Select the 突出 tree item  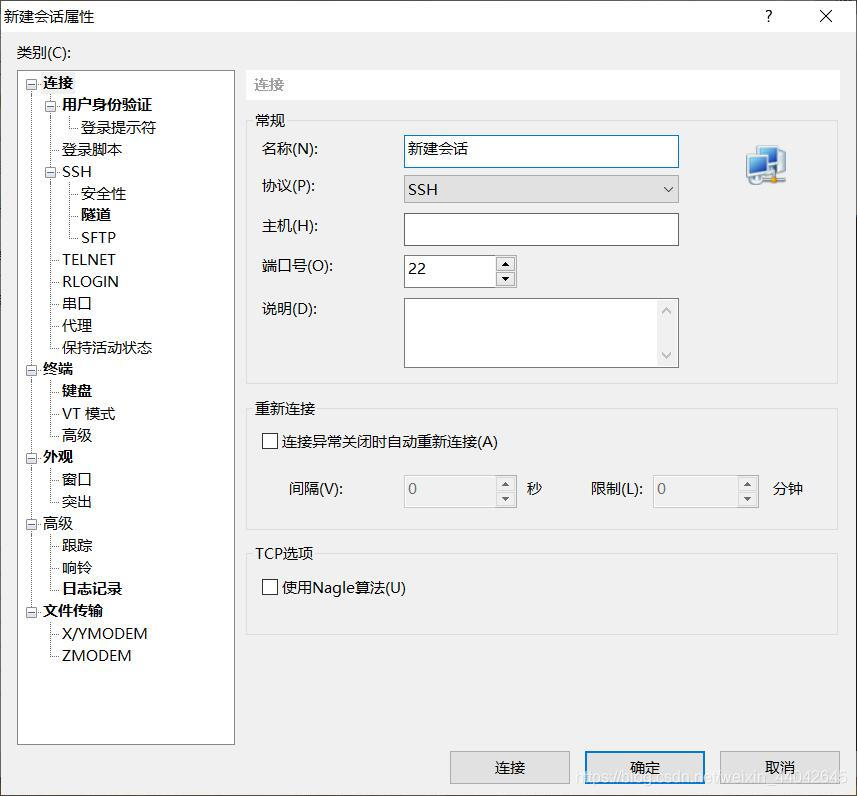77,501
